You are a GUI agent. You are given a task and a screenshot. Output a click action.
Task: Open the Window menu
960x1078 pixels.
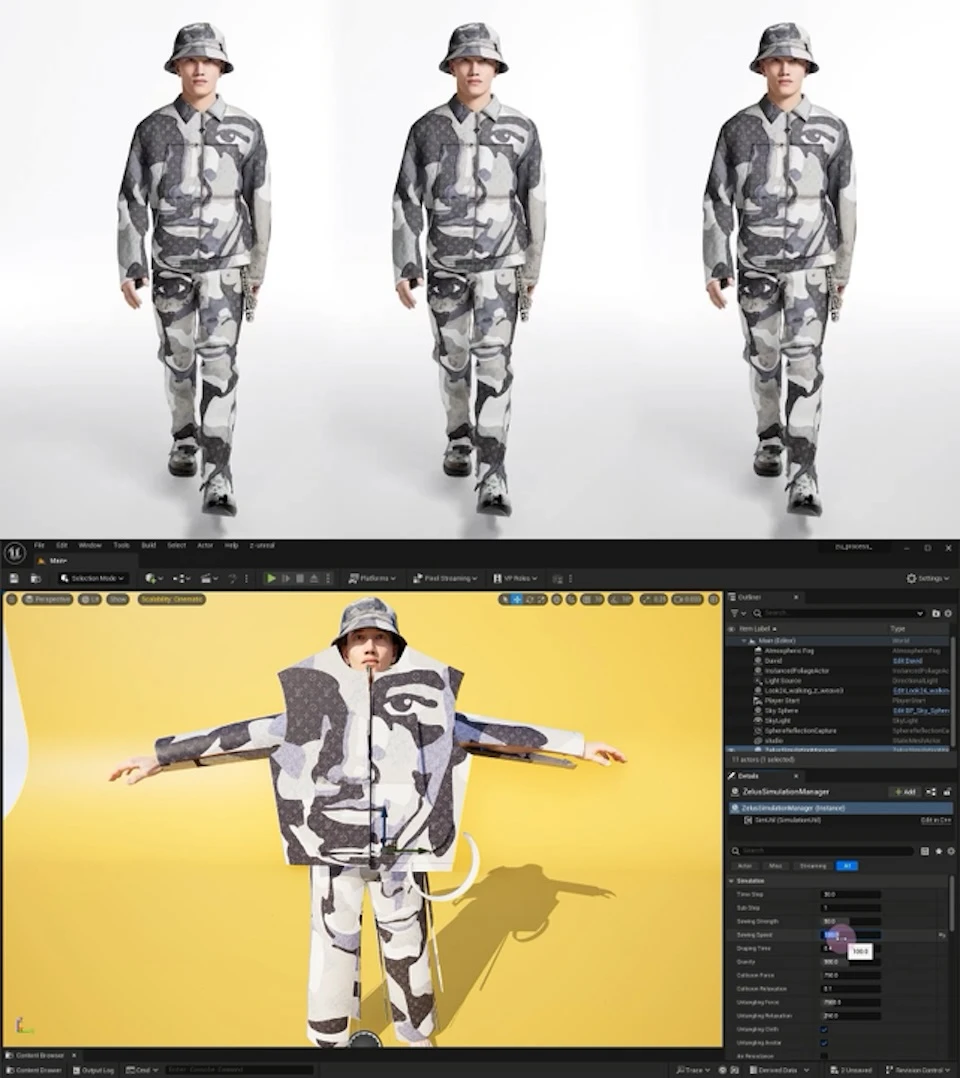coord(89,545)
